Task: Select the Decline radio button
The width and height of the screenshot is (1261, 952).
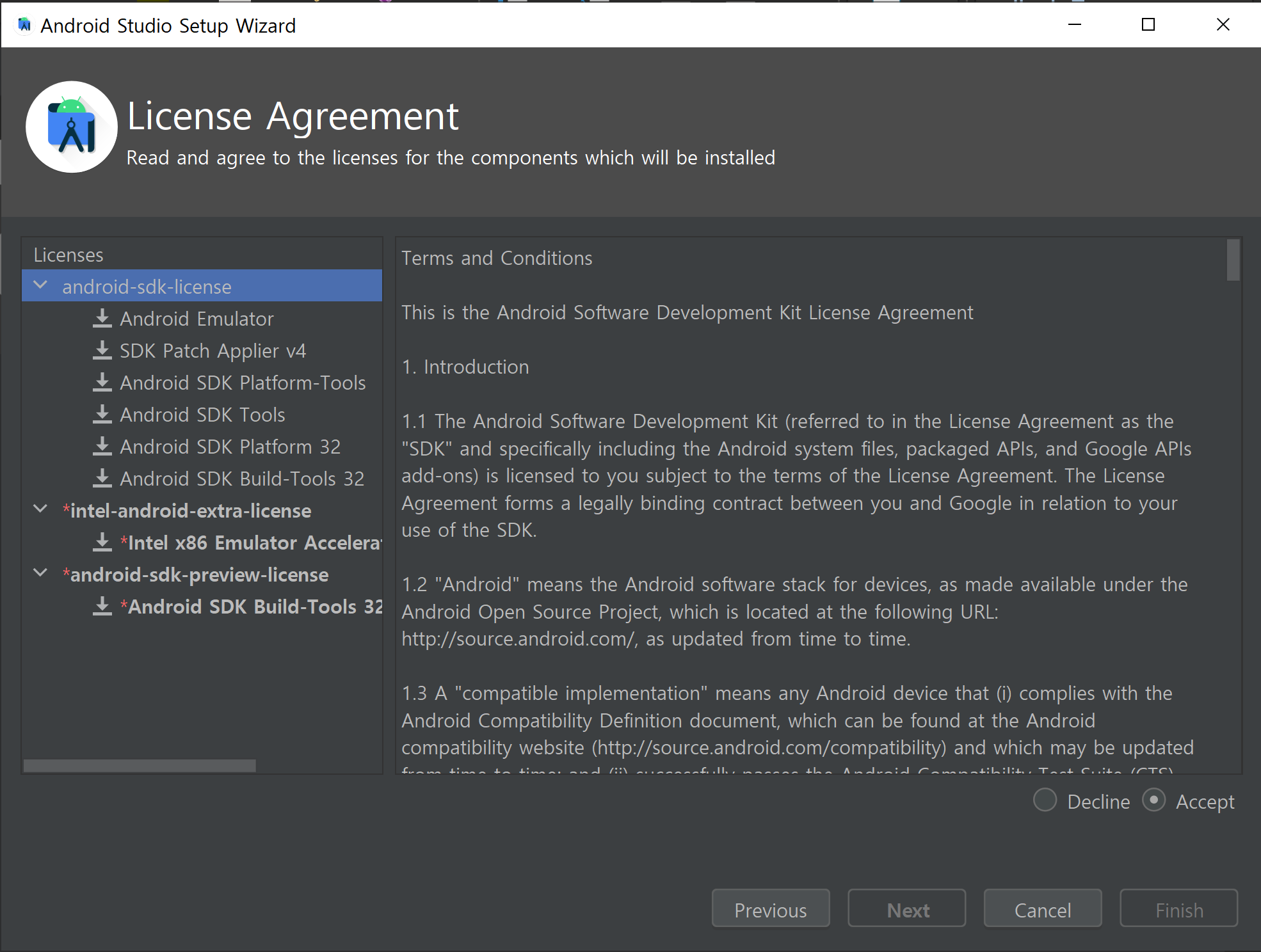Action: 1045,800
